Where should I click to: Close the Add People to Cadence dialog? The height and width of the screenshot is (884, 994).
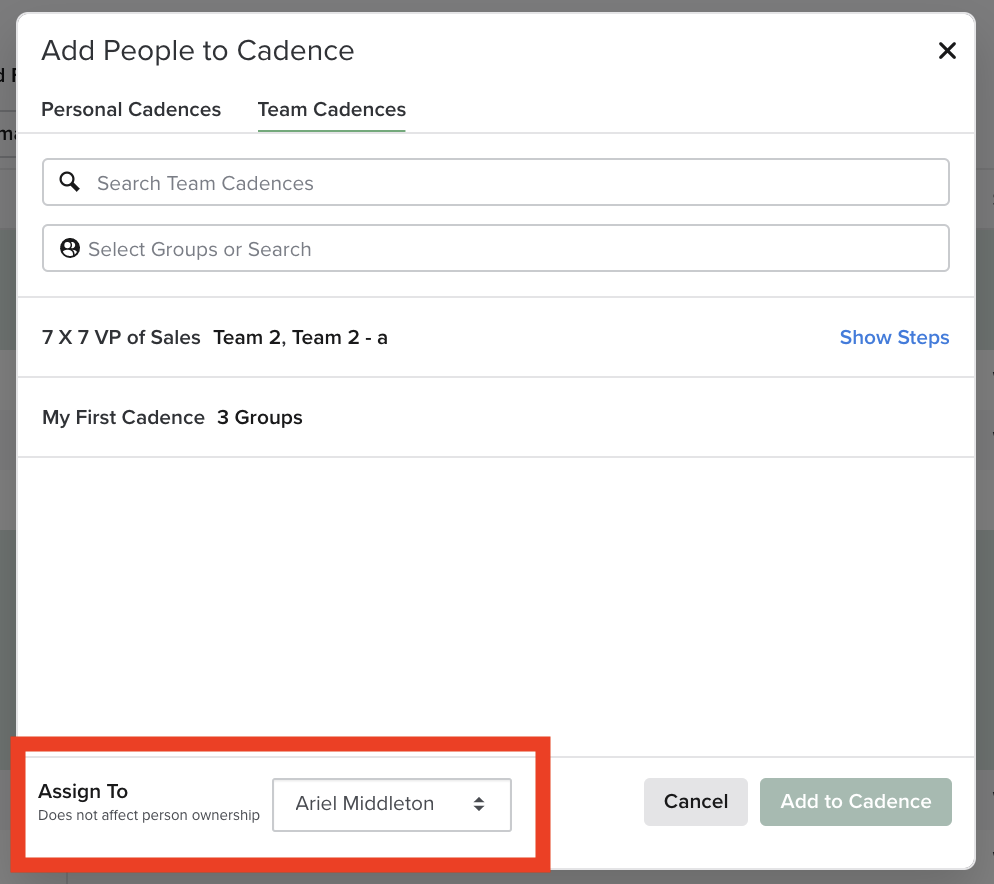[x=947, y=51]
